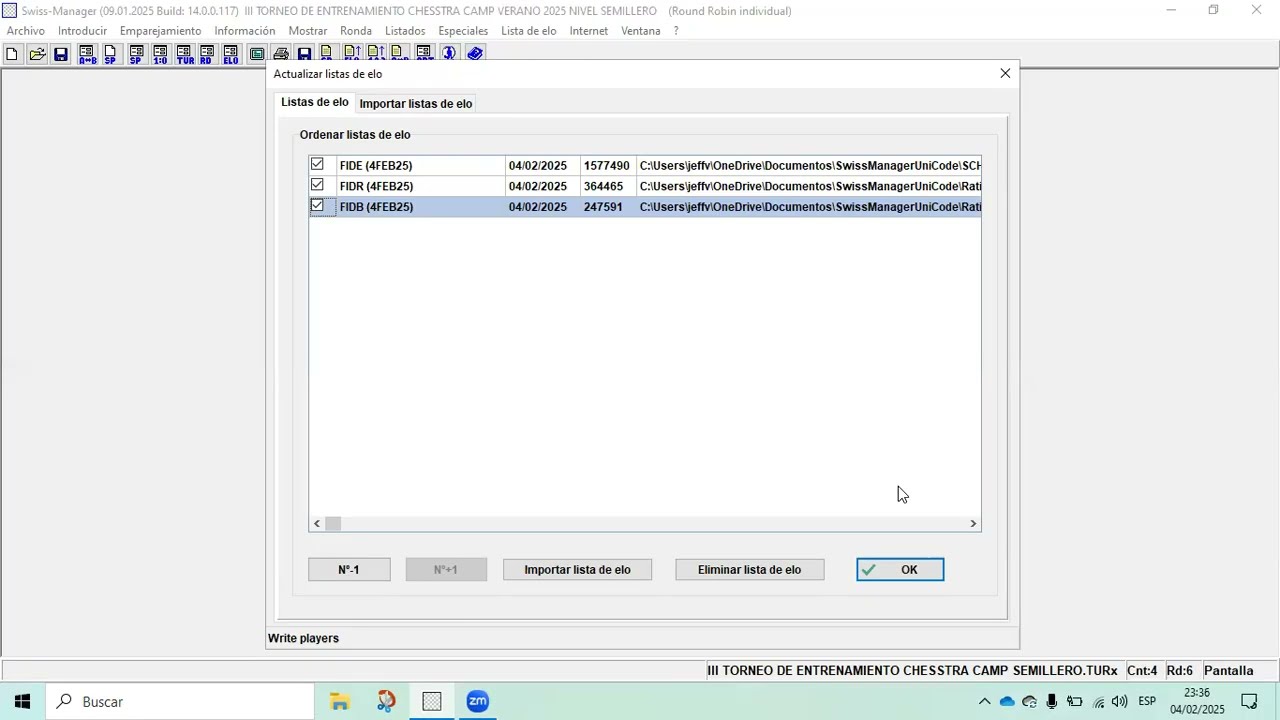Uncheck the FIDB (4FEB25) list checkbox
1280x720 pixels.
tap(317, 206)
